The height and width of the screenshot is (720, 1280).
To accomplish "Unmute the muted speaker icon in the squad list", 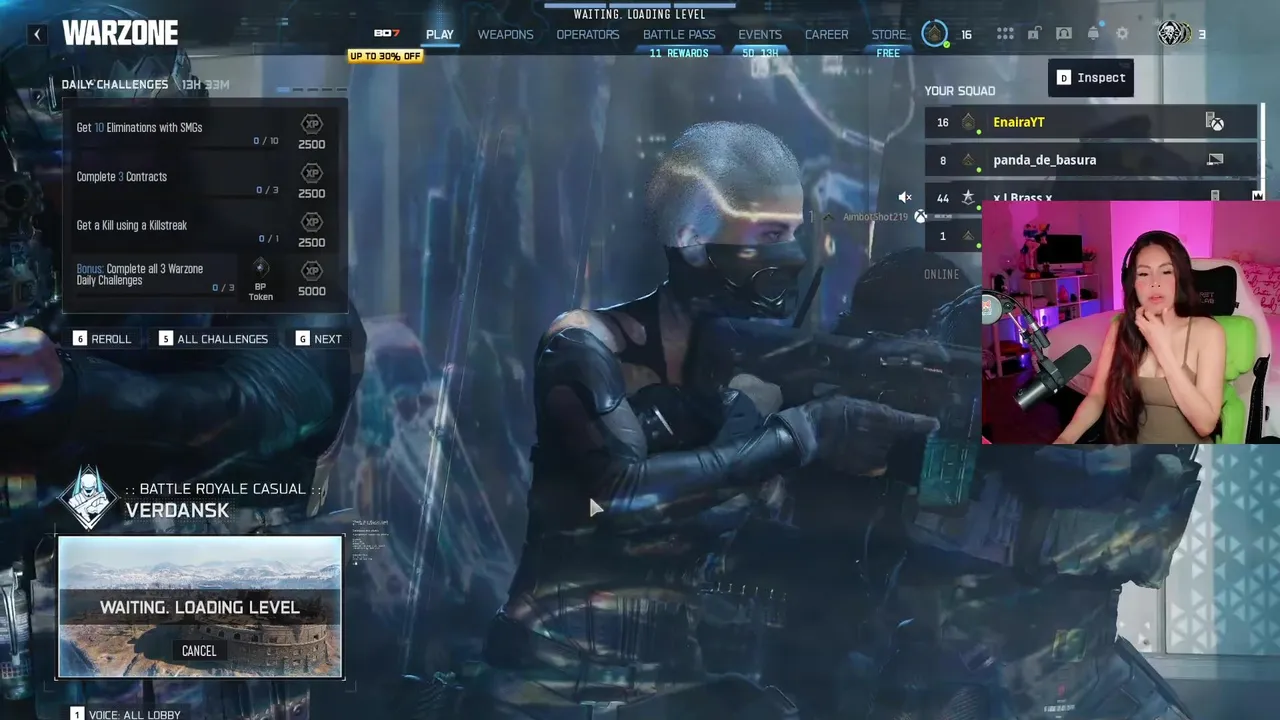I will coord(905,198).
